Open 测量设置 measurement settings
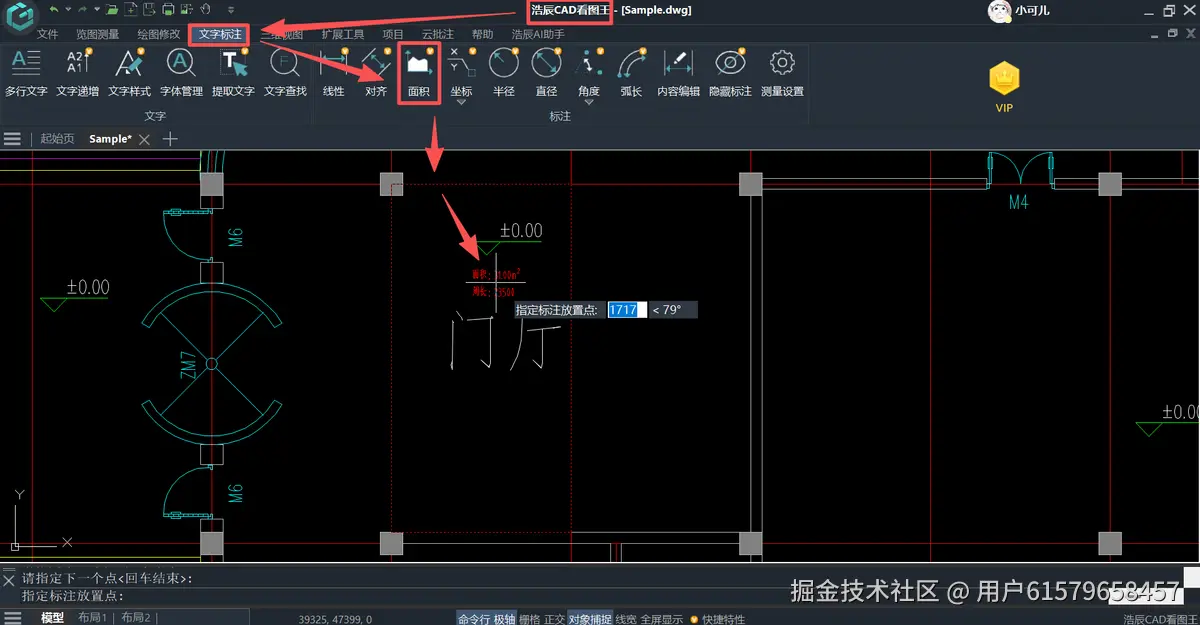 pyautogui.click(x=782, y=72)
